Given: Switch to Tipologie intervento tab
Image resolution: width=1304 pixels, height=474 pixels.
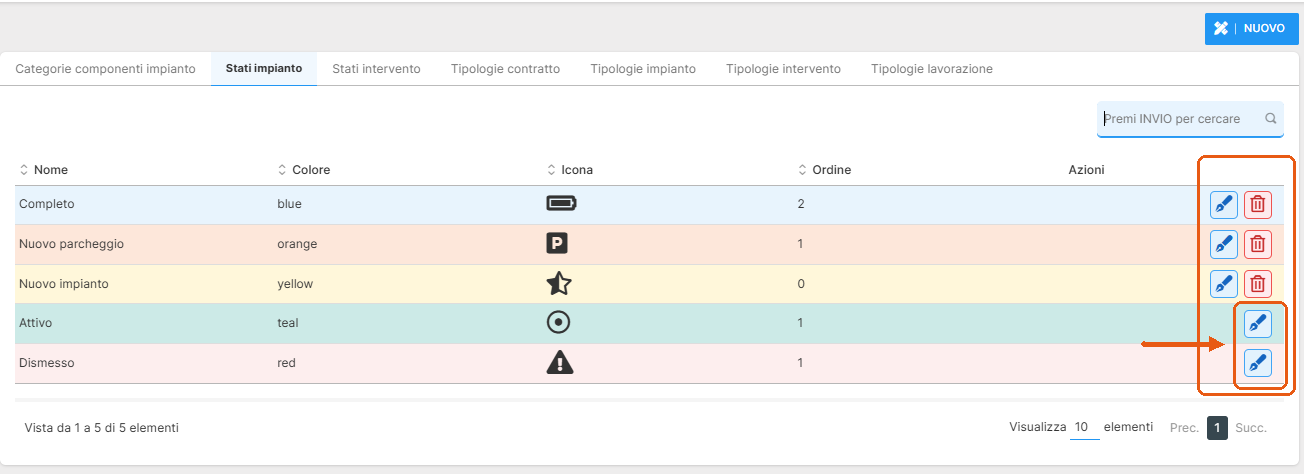Looking at the screenshot, I should click(x=783, y=69).
